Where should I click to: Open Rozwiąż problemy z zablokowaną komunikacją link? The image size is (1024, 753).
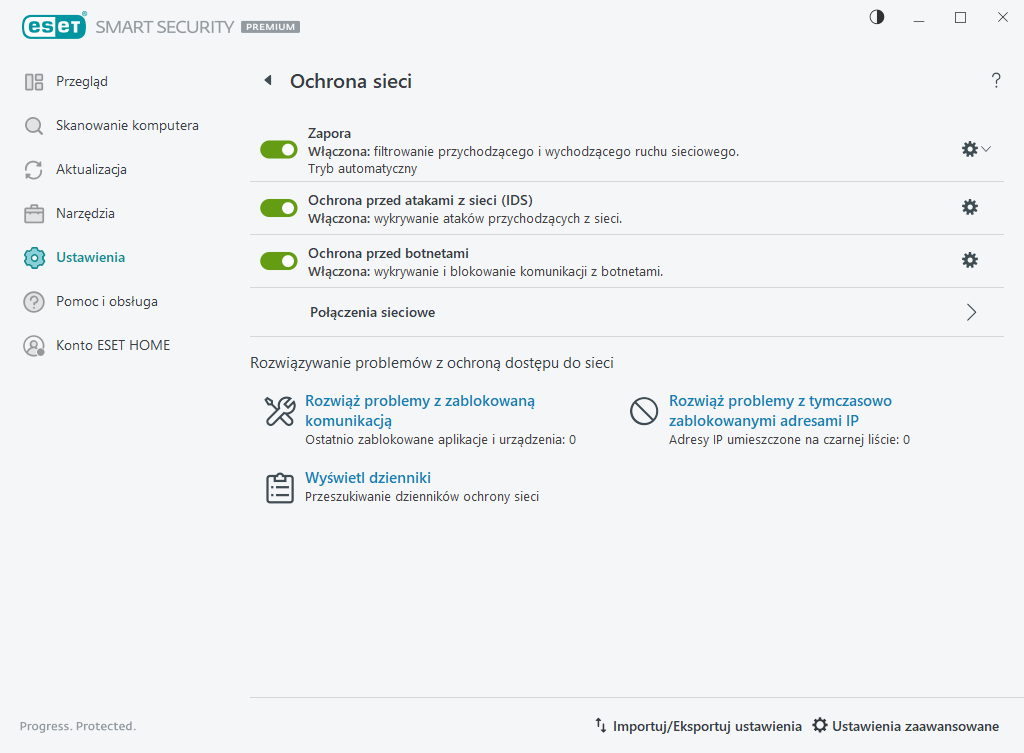[420, 410]
